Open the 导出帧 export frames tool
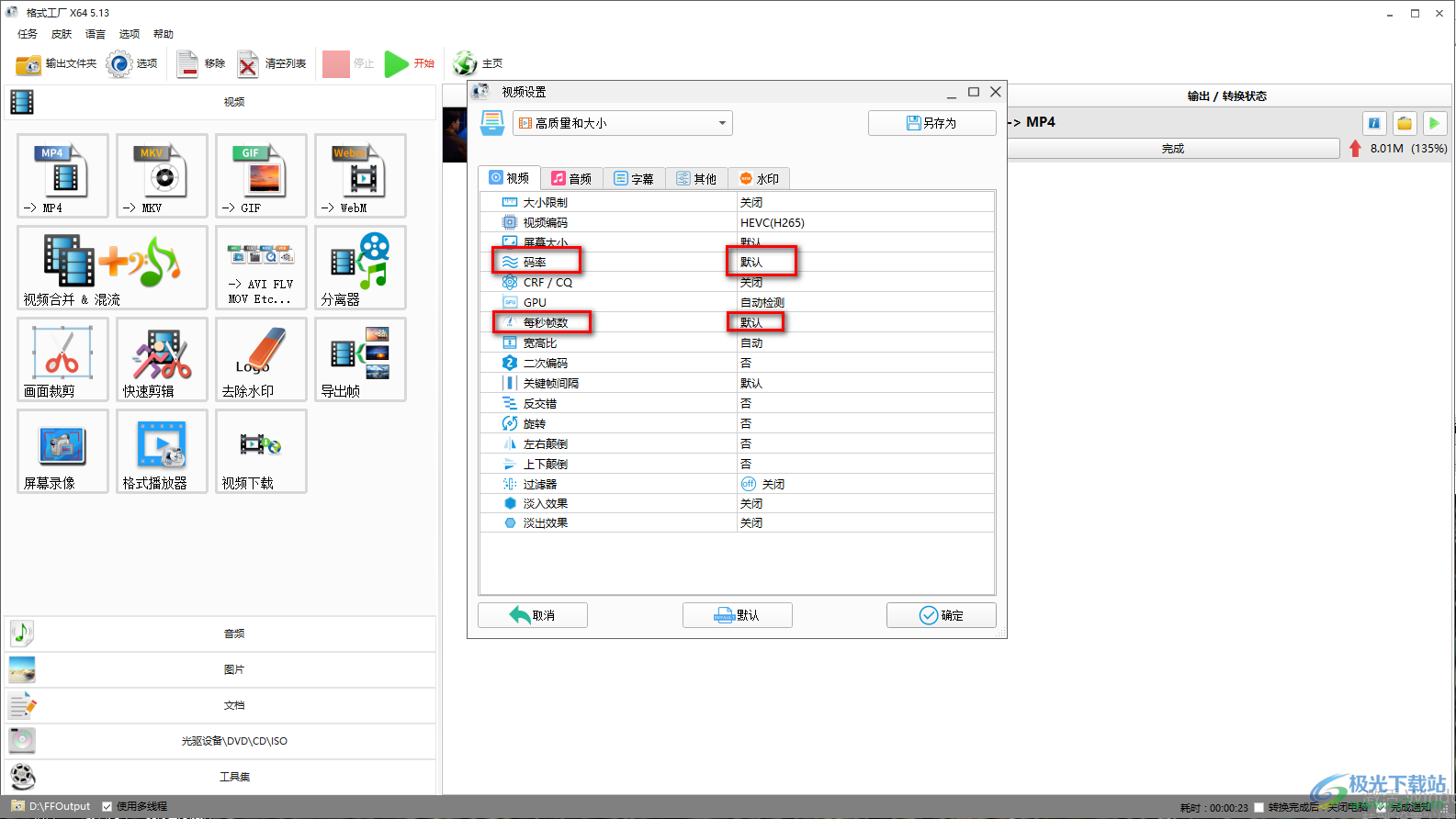Image resolution: width=1456 pixels, height=819 pixels. (360, 359)
